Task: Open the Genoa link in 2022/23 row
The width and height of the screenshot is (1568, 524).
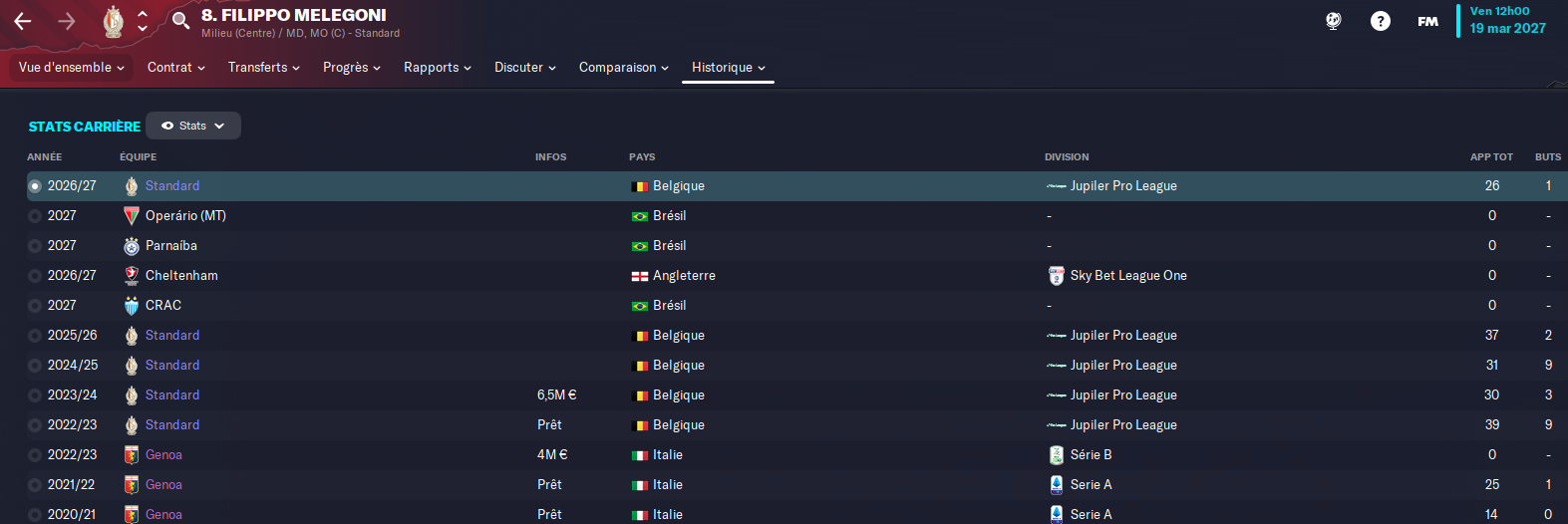Action: coord(163,455)
